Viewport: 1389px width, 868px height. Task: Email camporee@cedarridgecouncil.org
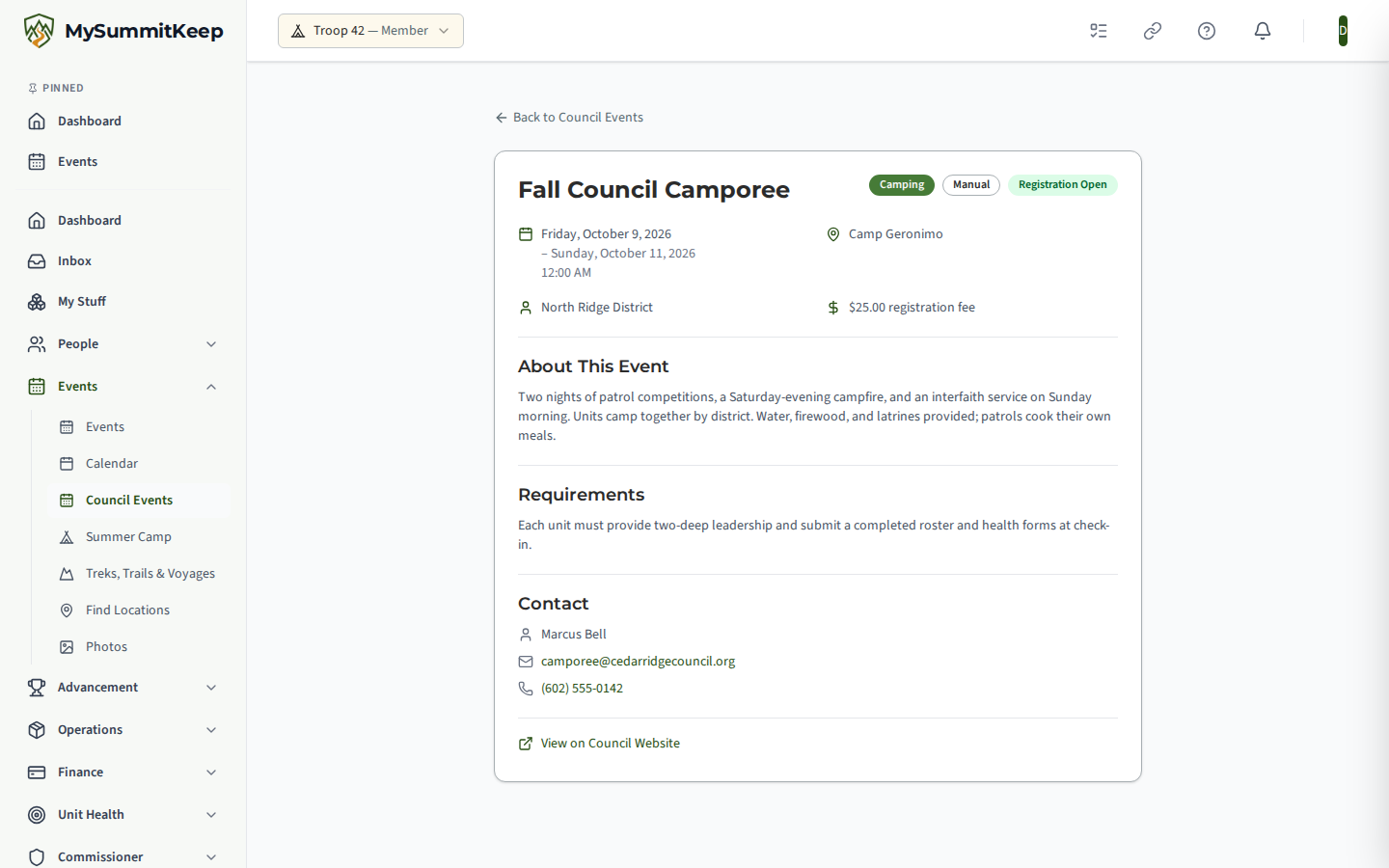pos(638,662)
